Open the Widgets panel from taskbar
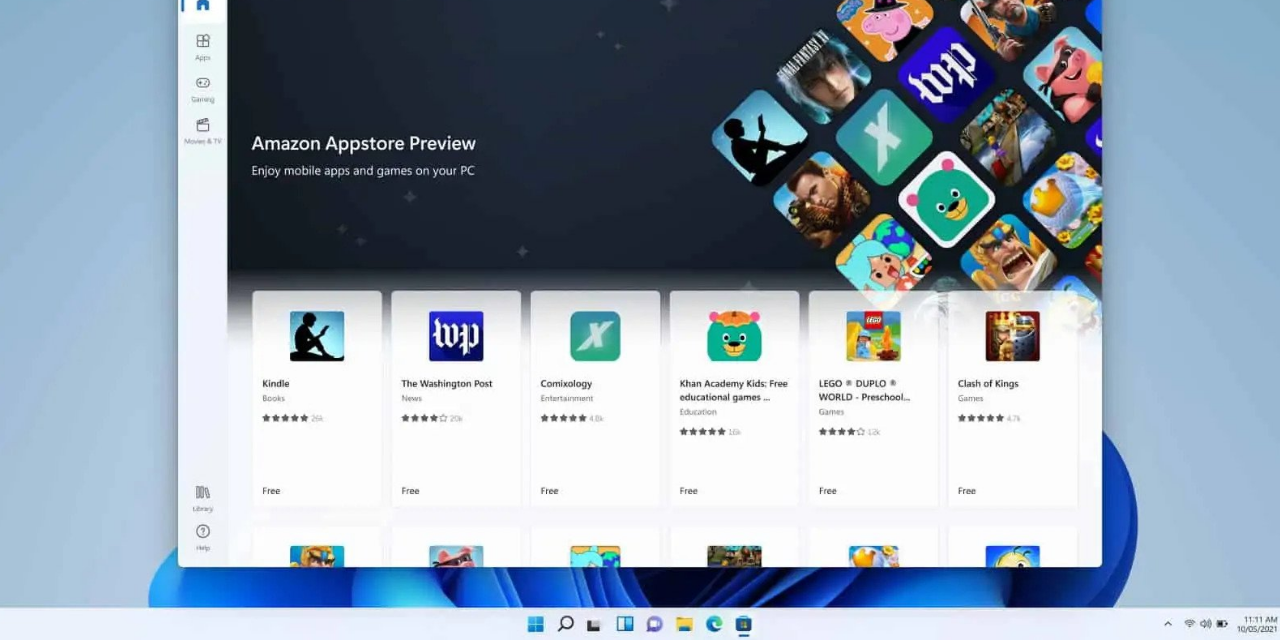Image resolution: width=1280 pixels, height=640 pixels. click(x=625, y=624)
